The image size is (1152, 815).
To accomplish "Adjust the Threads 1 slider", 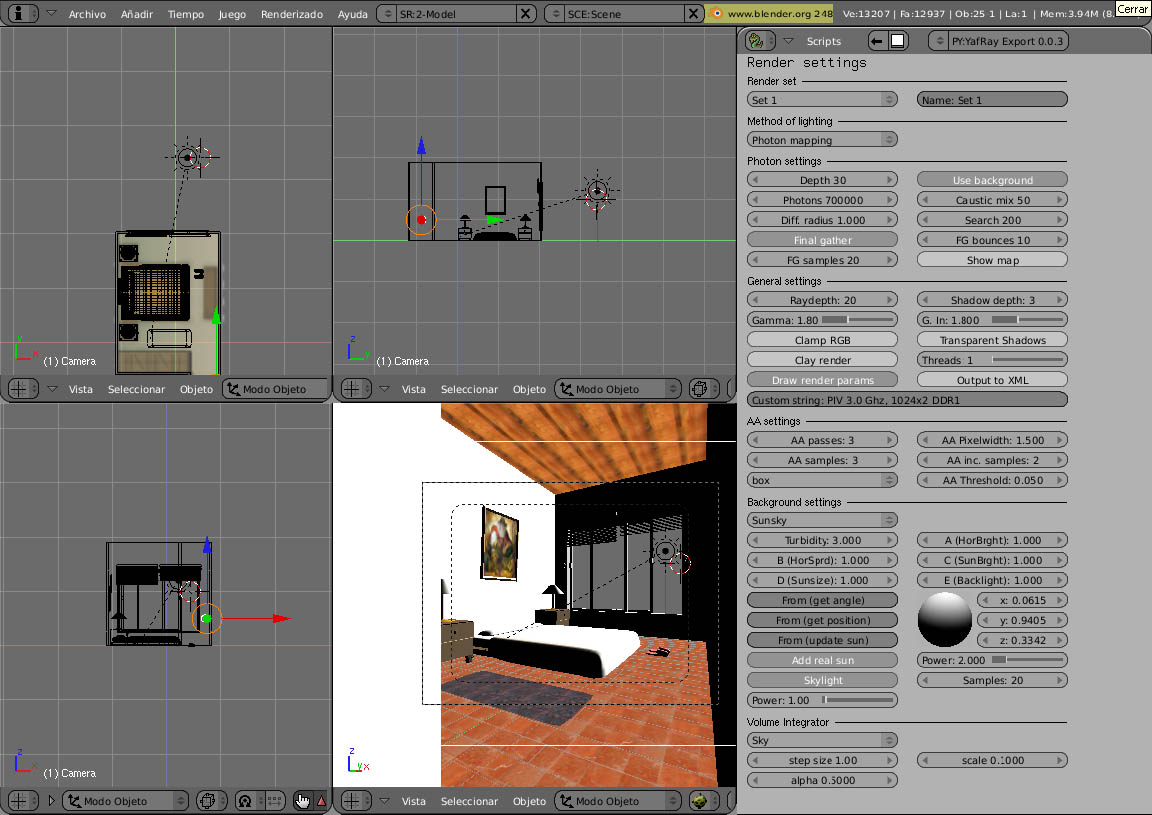I will tap(992, 360).
